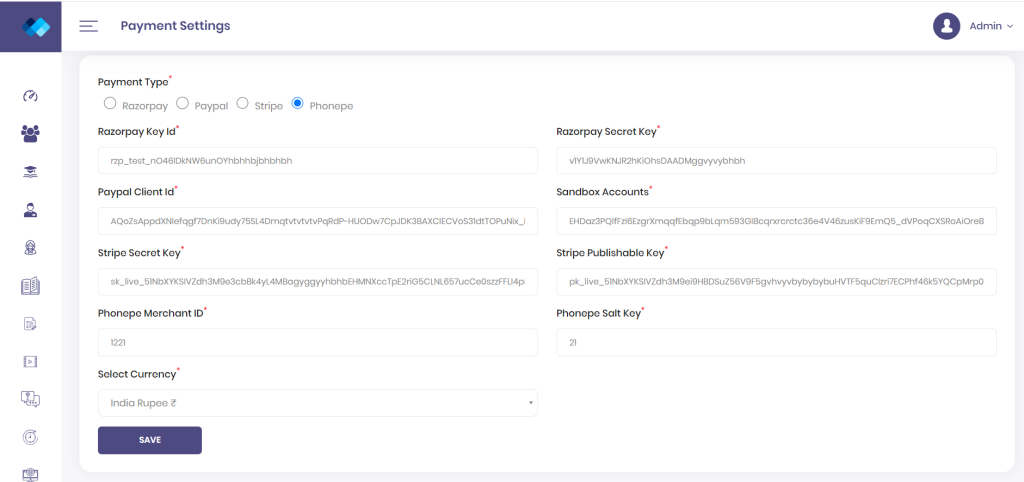Open the Admin account dropdown
Image resolution: width=1024 pixels, height=482 pixels.
point(991,26)
